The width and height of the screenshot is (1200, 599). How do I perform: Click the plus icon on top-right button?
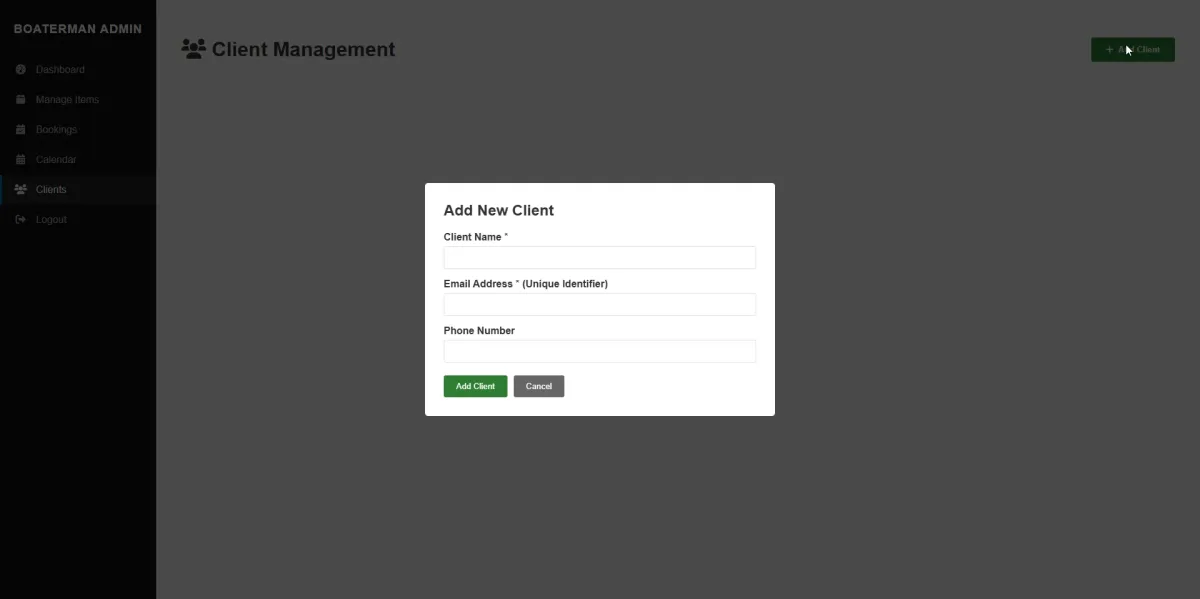pos(1109,50)
